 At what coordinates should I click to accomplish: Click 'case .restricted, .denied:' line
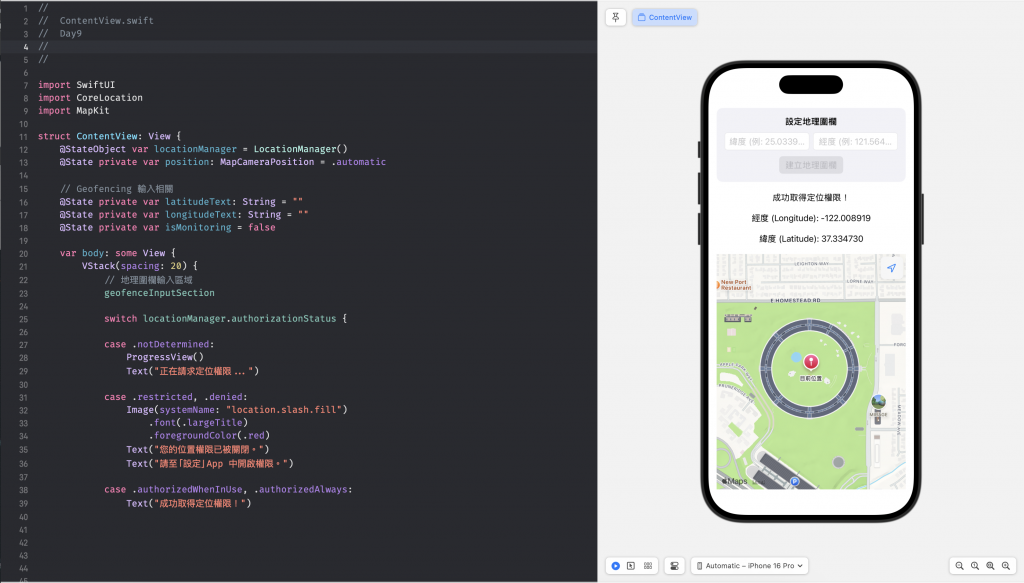pos(176,397)
